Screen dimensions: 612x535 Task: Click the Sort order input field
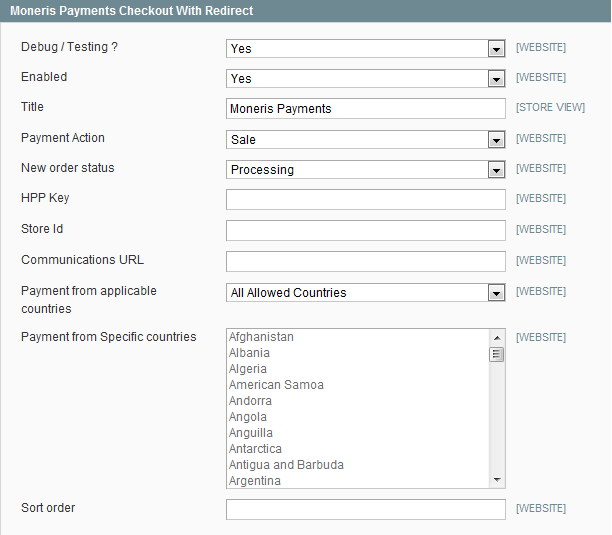366,509
